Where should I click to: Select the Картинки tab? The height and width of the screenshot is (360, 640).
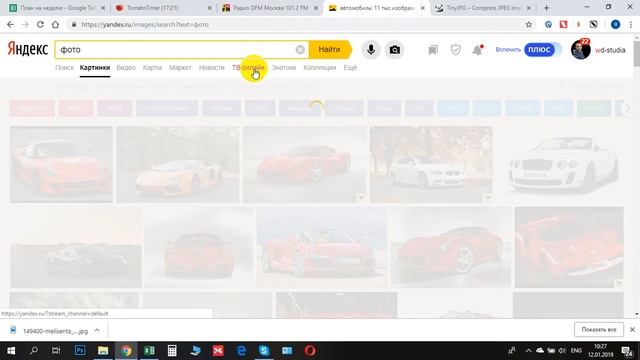click(95, 68)
